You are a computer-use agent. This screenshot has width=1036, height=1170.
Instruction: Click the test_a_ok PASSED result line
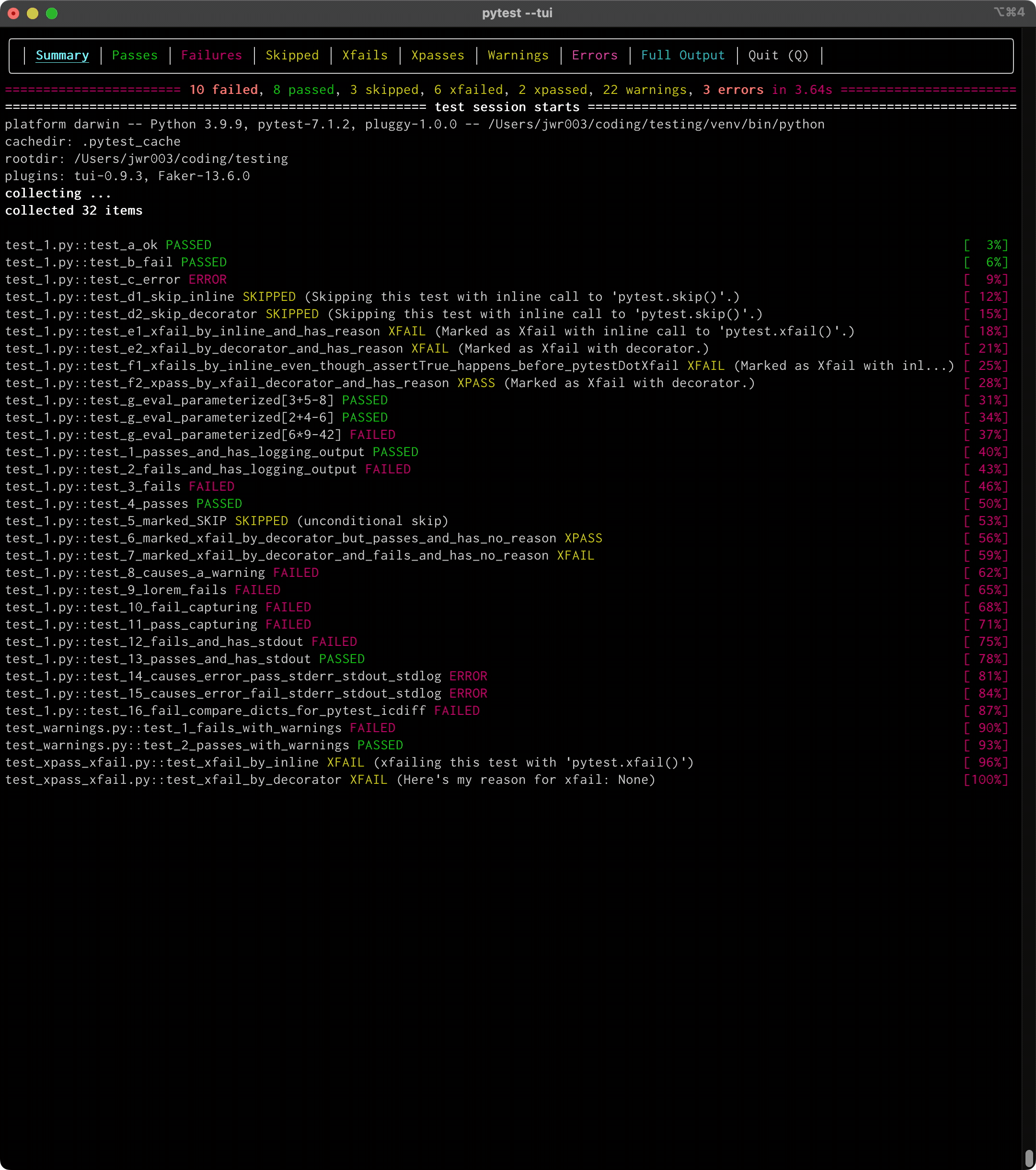[x=108, y=245]
